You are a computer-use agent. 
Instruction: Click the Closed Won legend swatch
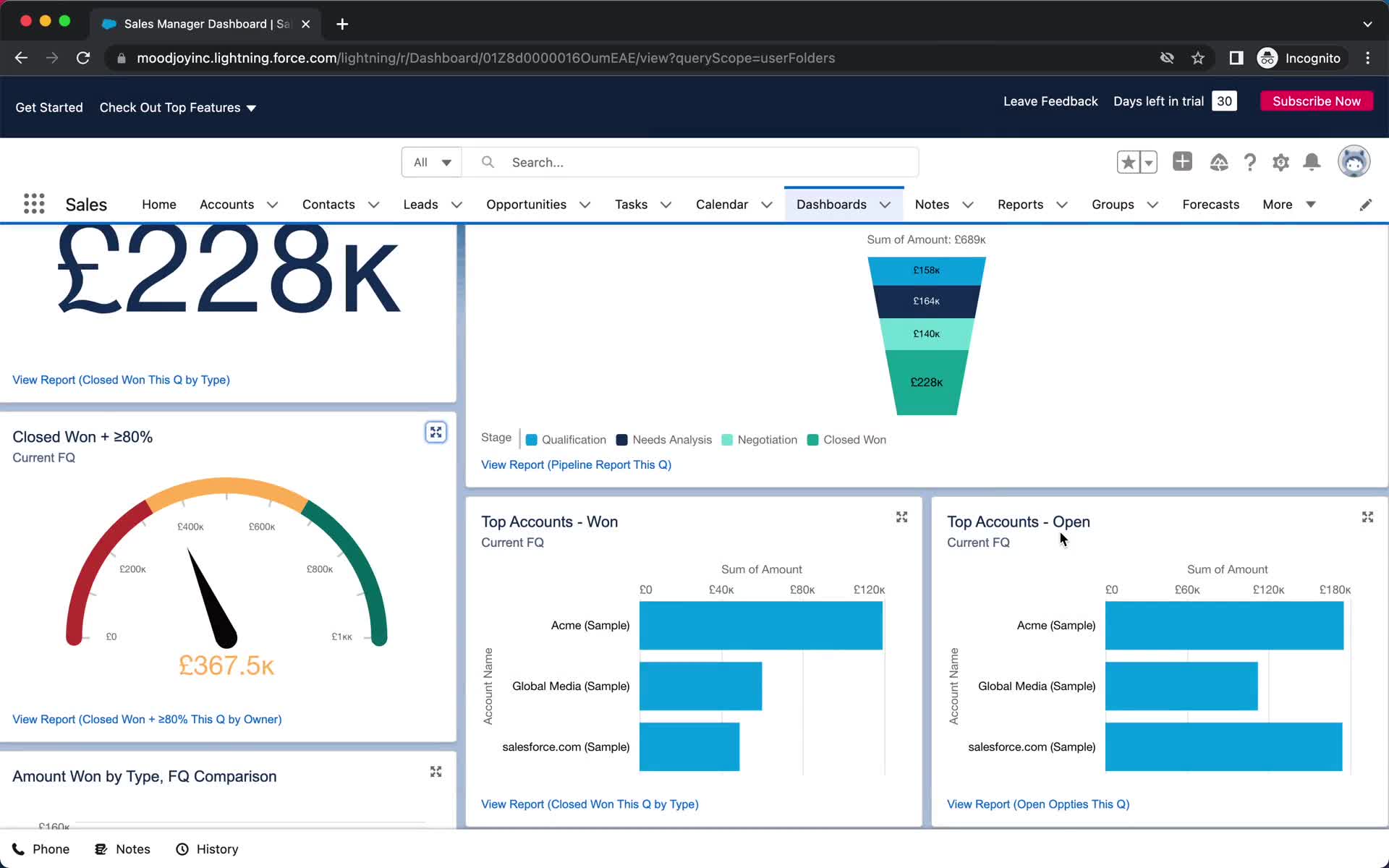pyautogui.click(x=812, y=440)
